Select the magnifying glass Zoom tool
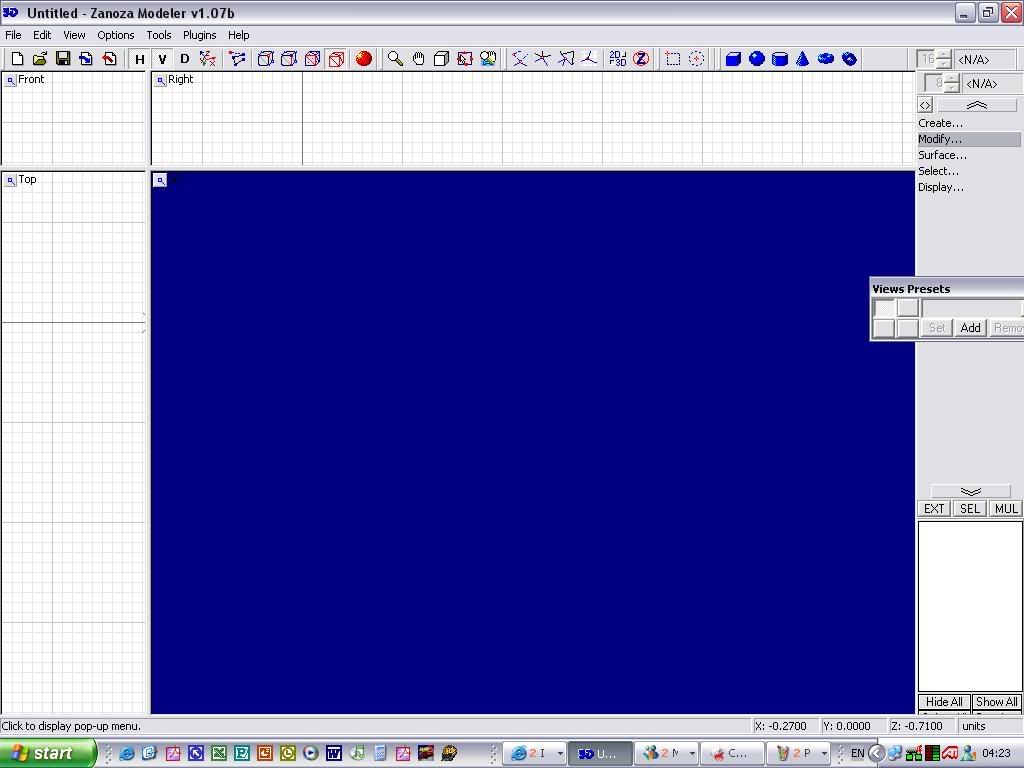The height and width of the screenshot is (768, 1024). 394,59
